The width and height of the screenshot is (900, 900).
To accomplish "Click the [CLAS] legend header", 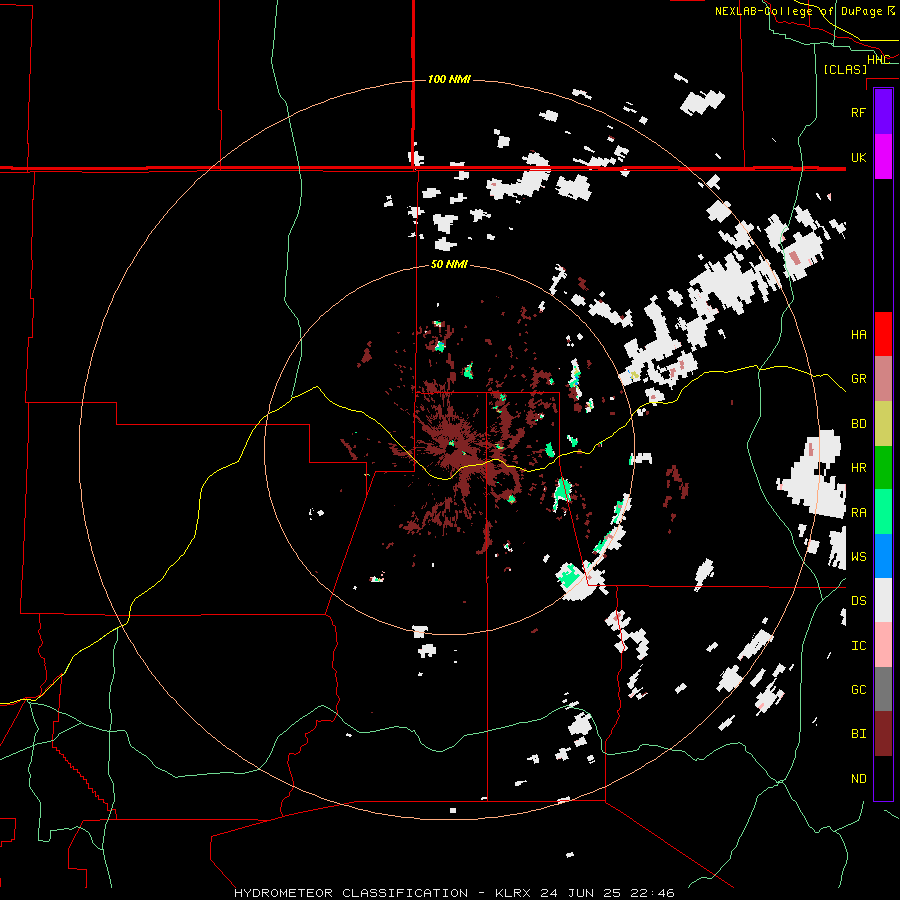I will click(x=845, y=69).
